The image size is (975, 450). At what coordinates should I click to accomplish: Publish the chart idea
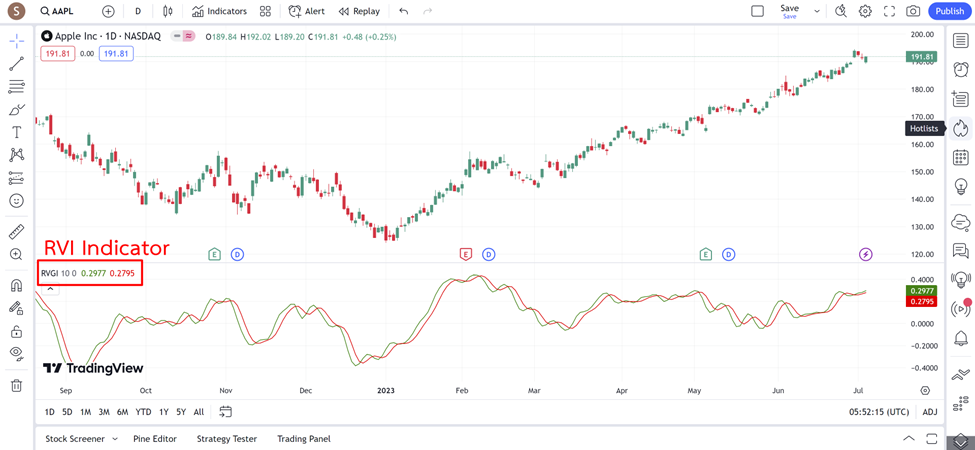coord(950,11)
